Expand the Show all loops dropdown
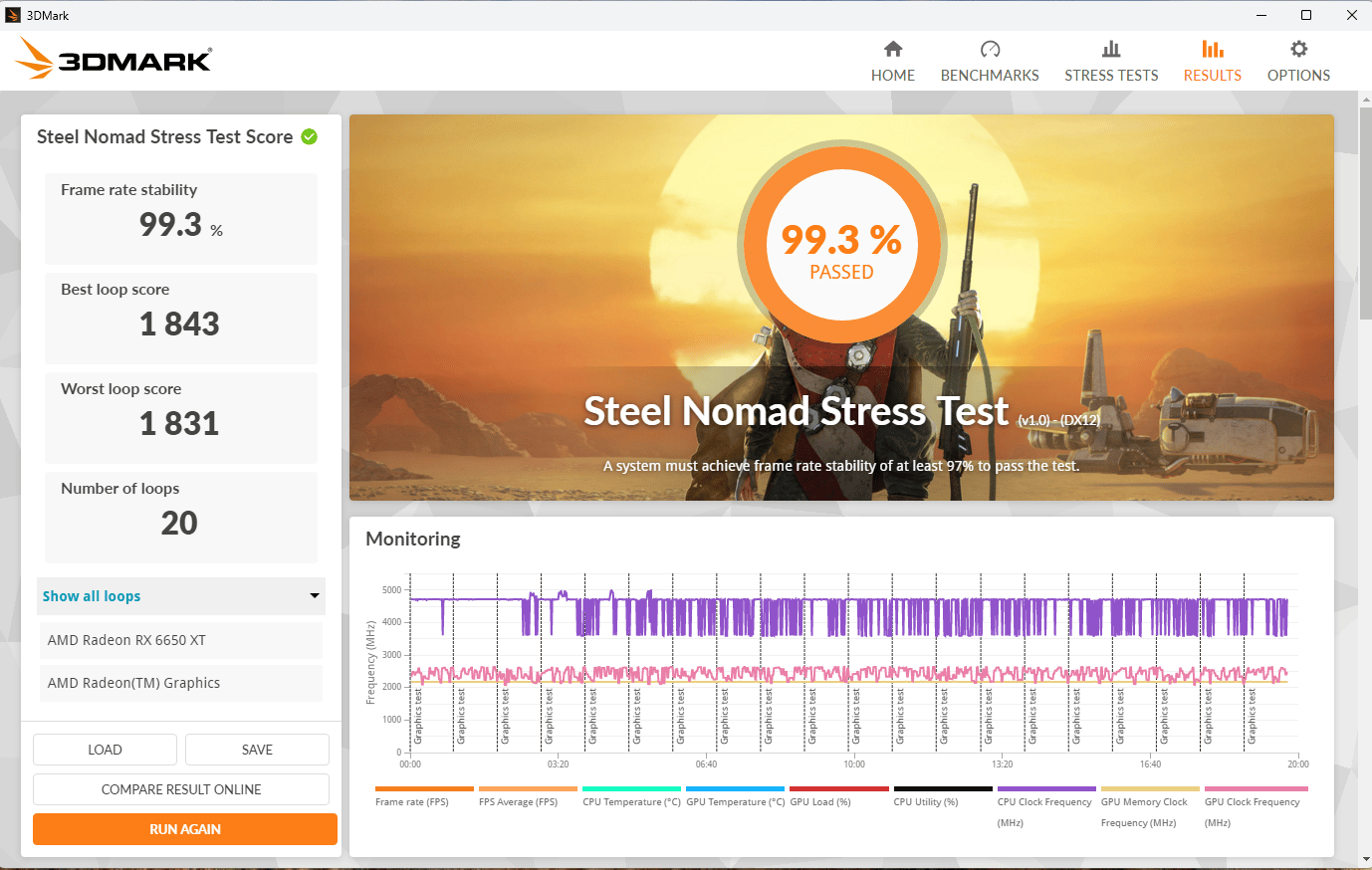 point(181,596)
